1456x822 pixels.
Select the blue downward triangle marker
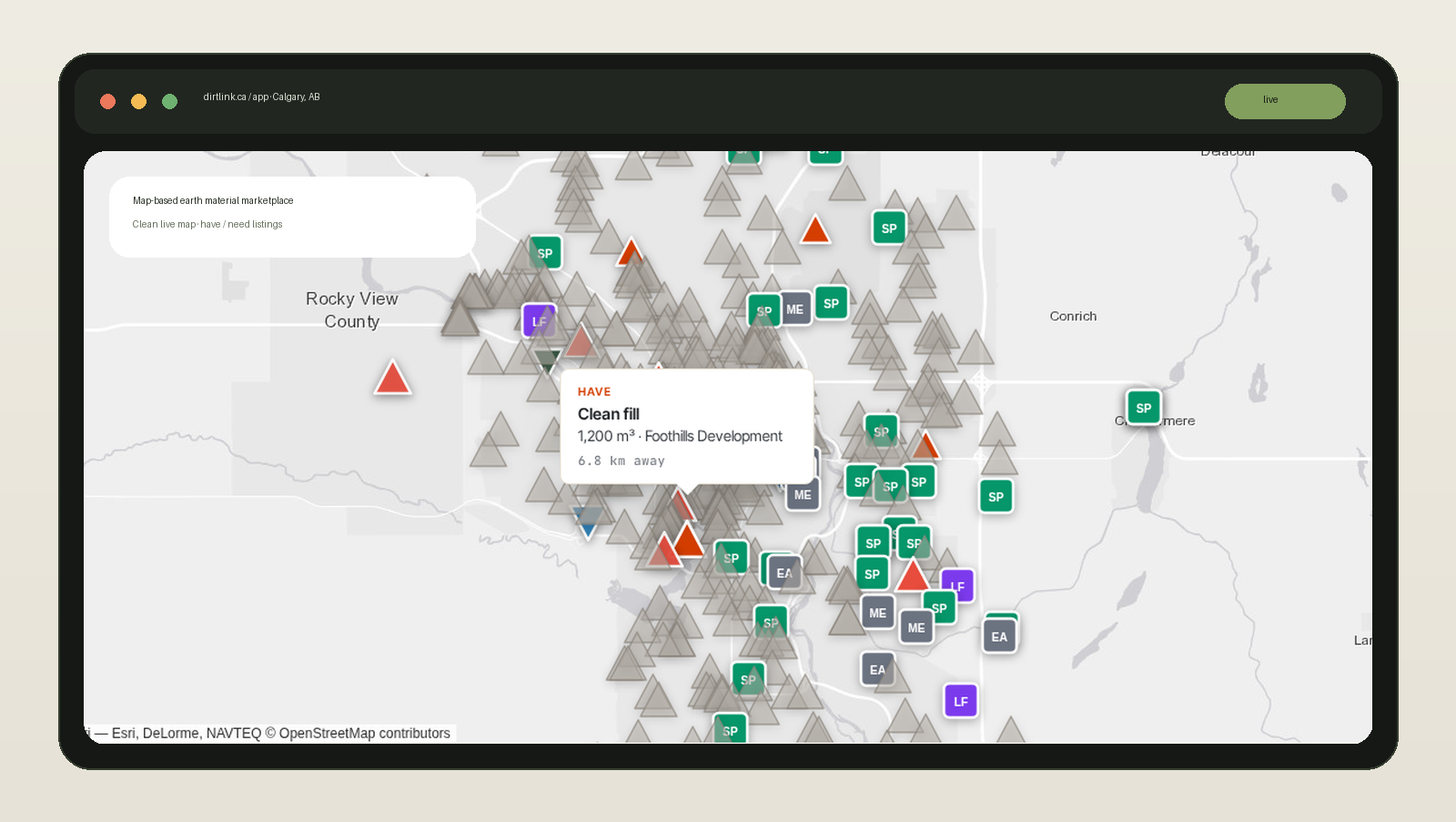[x=587, y=523]
